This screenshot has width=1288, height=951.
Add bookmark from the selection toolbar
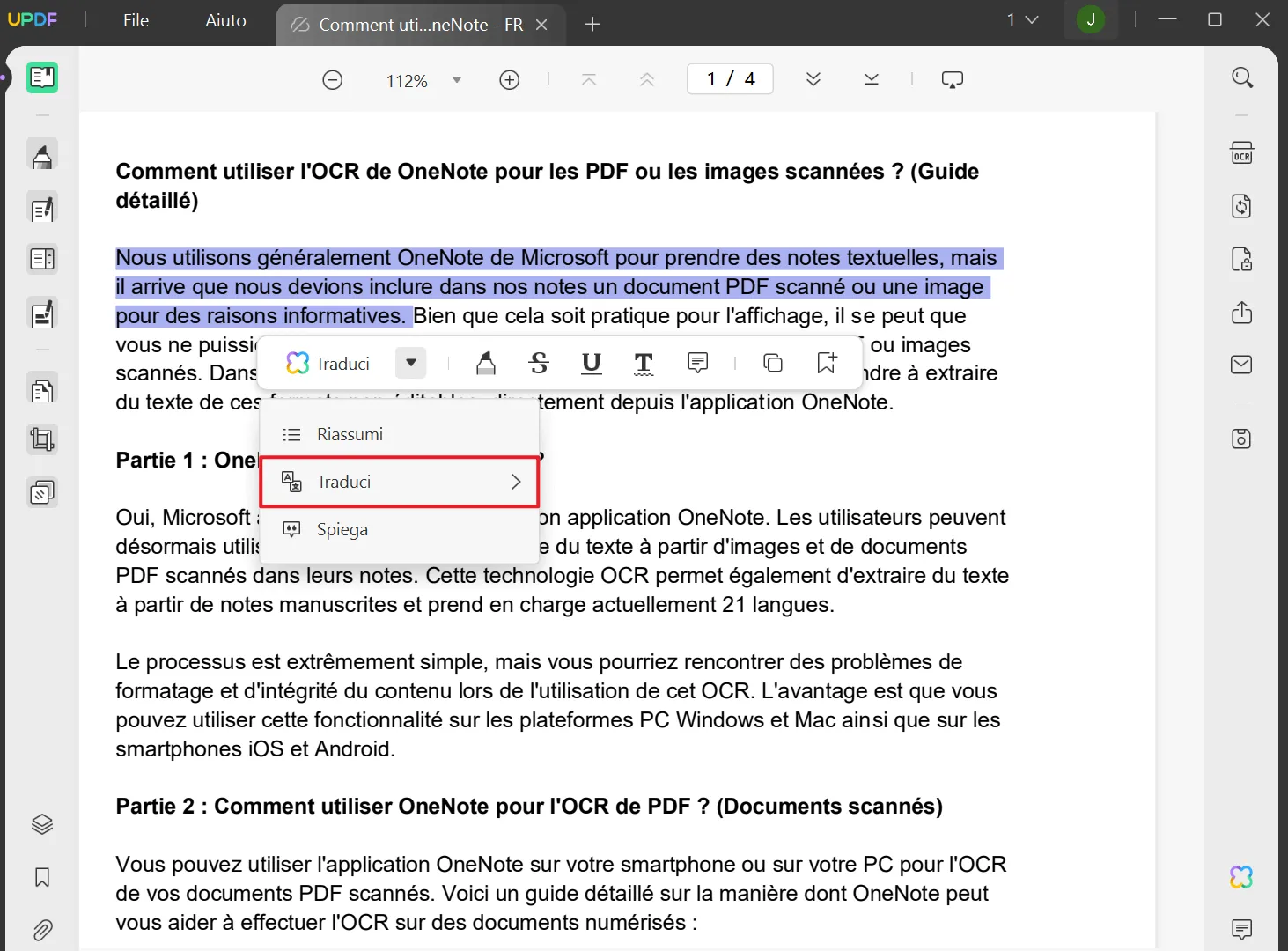[827, 363]
